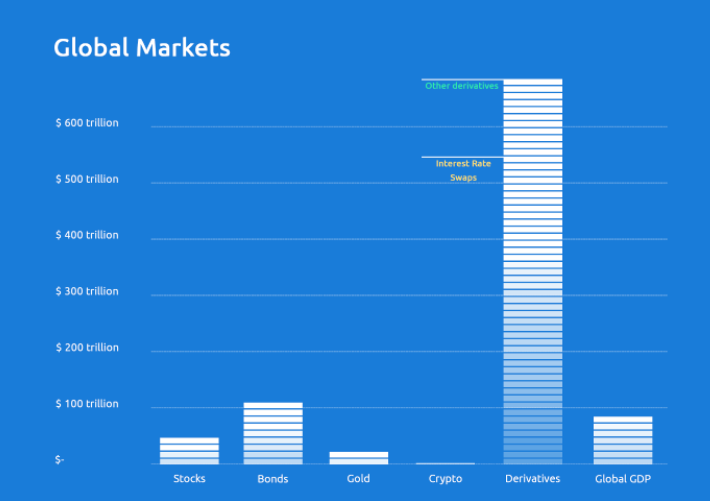
Task: Click the Global Markets chart title
Action: [141, 48]
